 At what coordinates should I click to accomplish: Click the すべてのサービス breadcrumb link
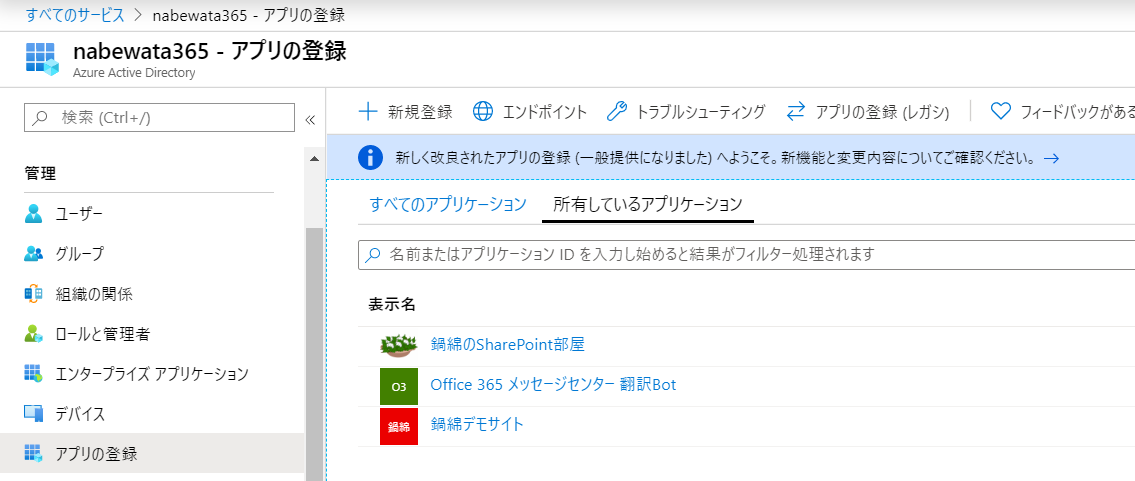tap(75, 14)
